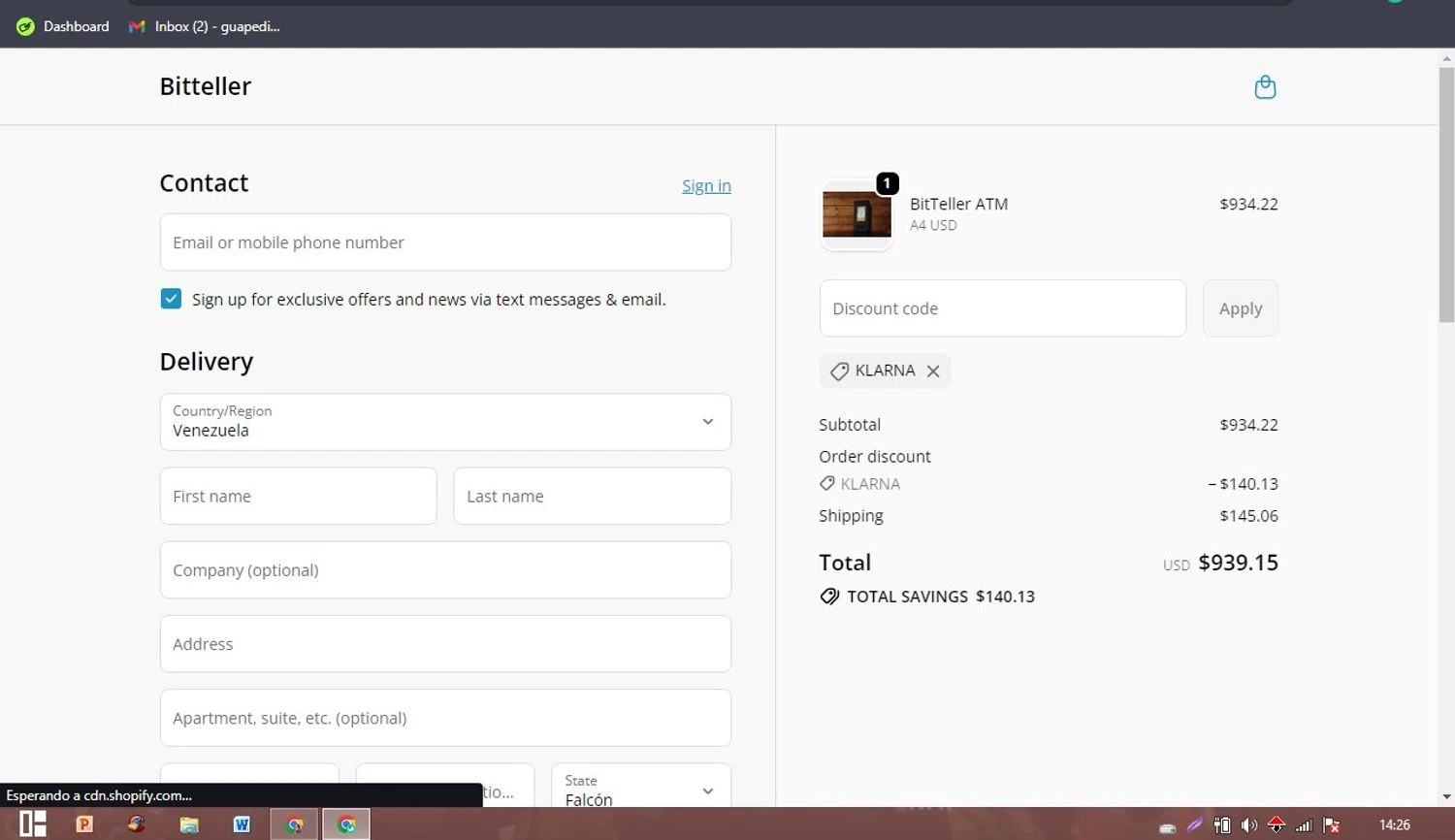Focus the Company (optional) field

click(445, 570)
